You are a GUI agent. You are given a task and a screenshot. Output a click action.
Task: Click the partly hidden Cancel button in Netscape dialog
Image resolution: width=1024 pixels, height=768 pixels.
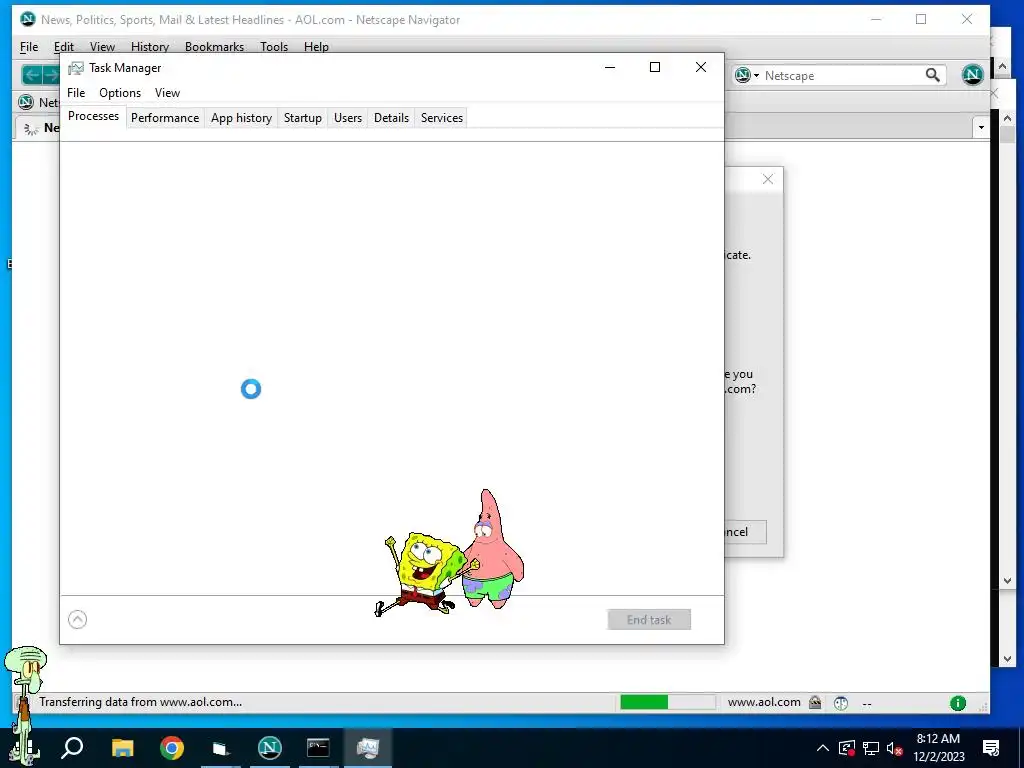point(745,532)
